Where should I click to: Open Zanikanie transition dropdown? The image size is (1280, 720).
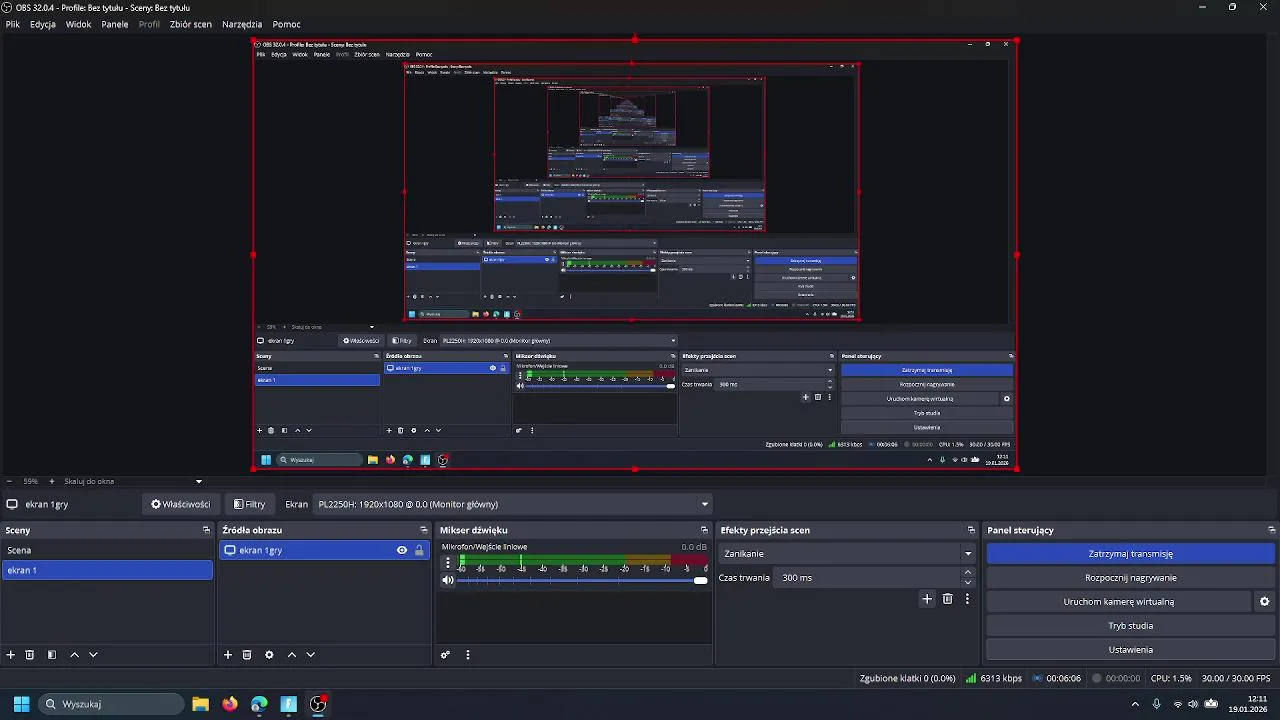(848, 554)
